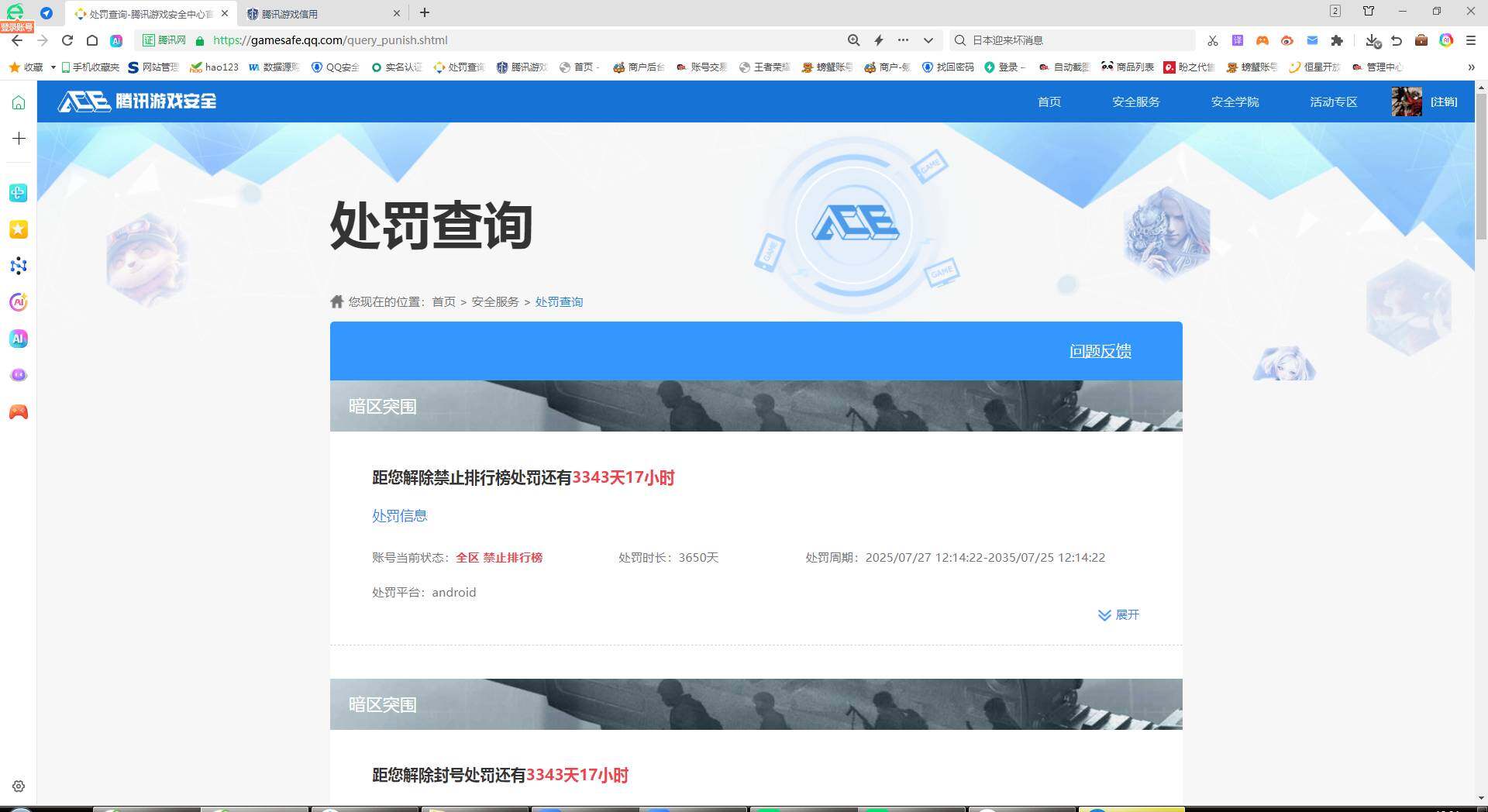Viewport: 1488px width, 812px height.
Task: Click the 腾讯网 site certificate badge
Action: click(164, 40)
